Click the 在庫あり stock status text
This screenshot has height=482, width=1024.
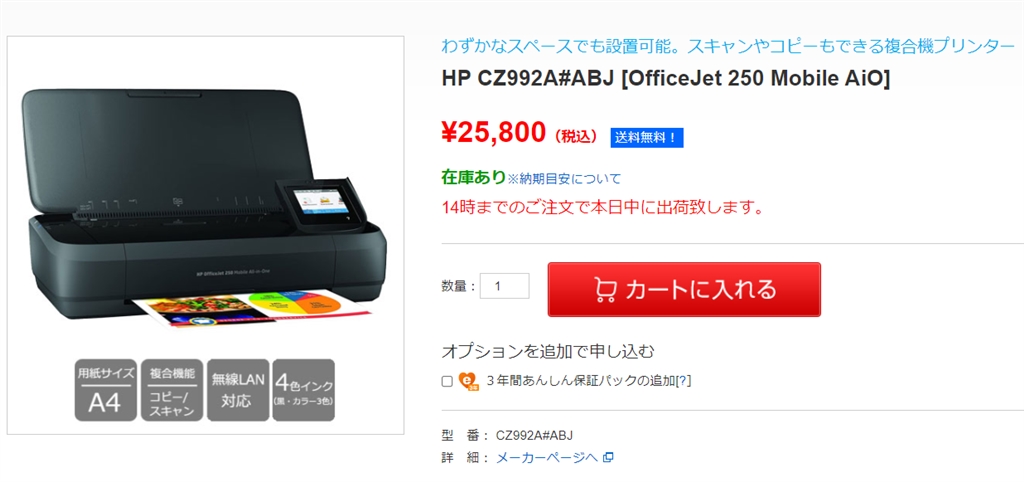click(473, 177)
